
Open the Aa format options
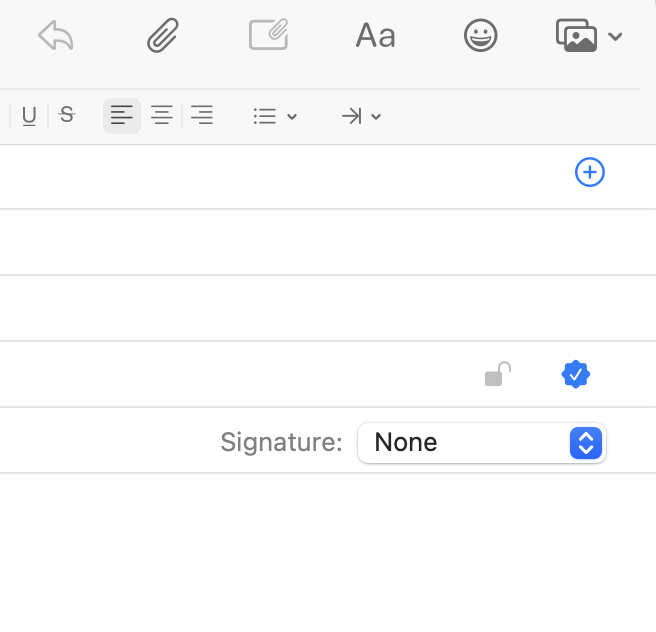coord(375,36)
